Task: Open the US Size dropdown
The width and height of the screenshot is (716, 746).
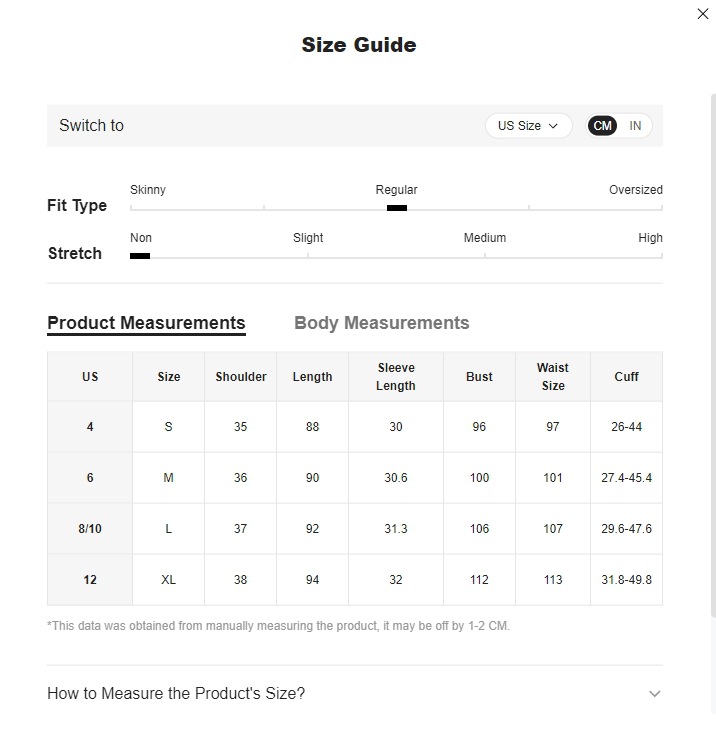Action: click(528, 126)
